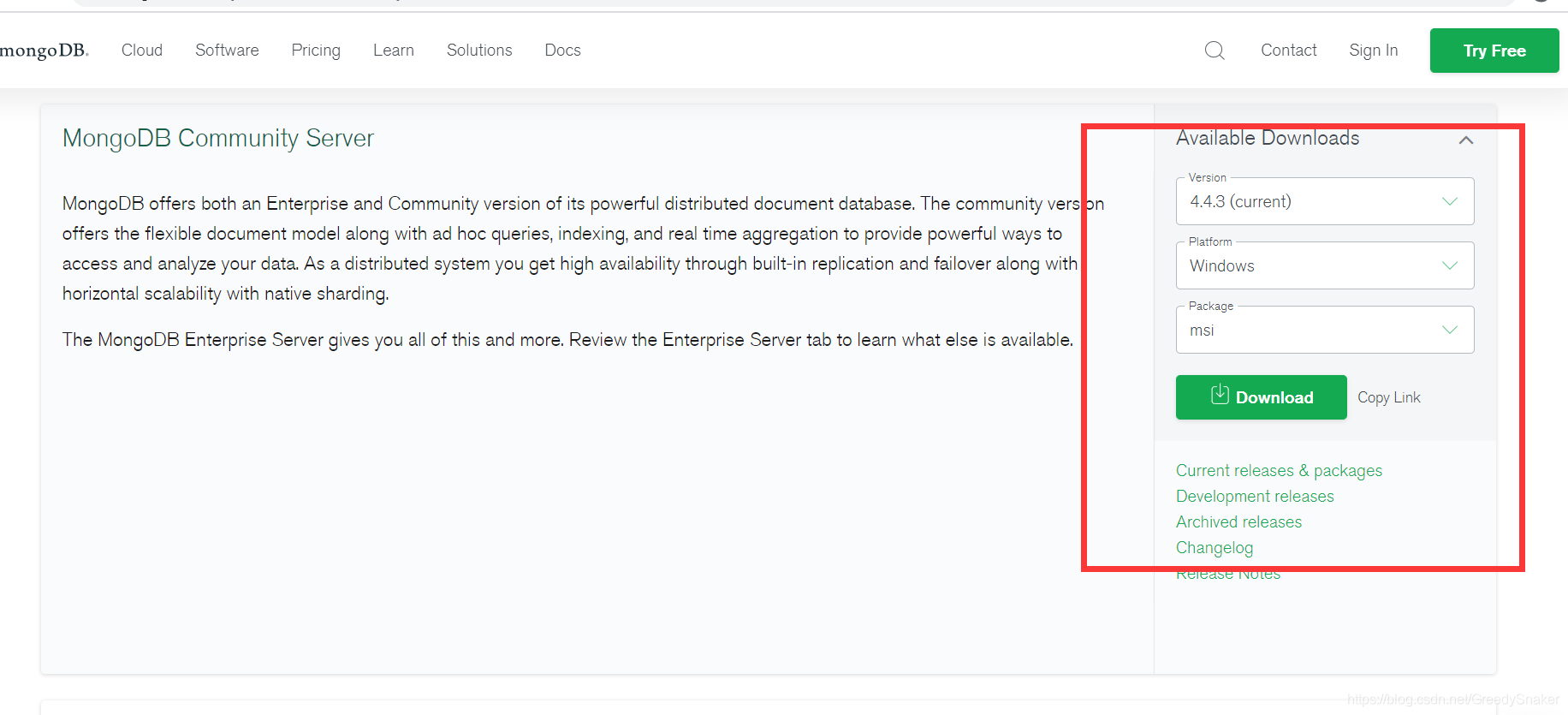Open the search magnifier icon
1568x715 pixels.
tap(1215, 51)
